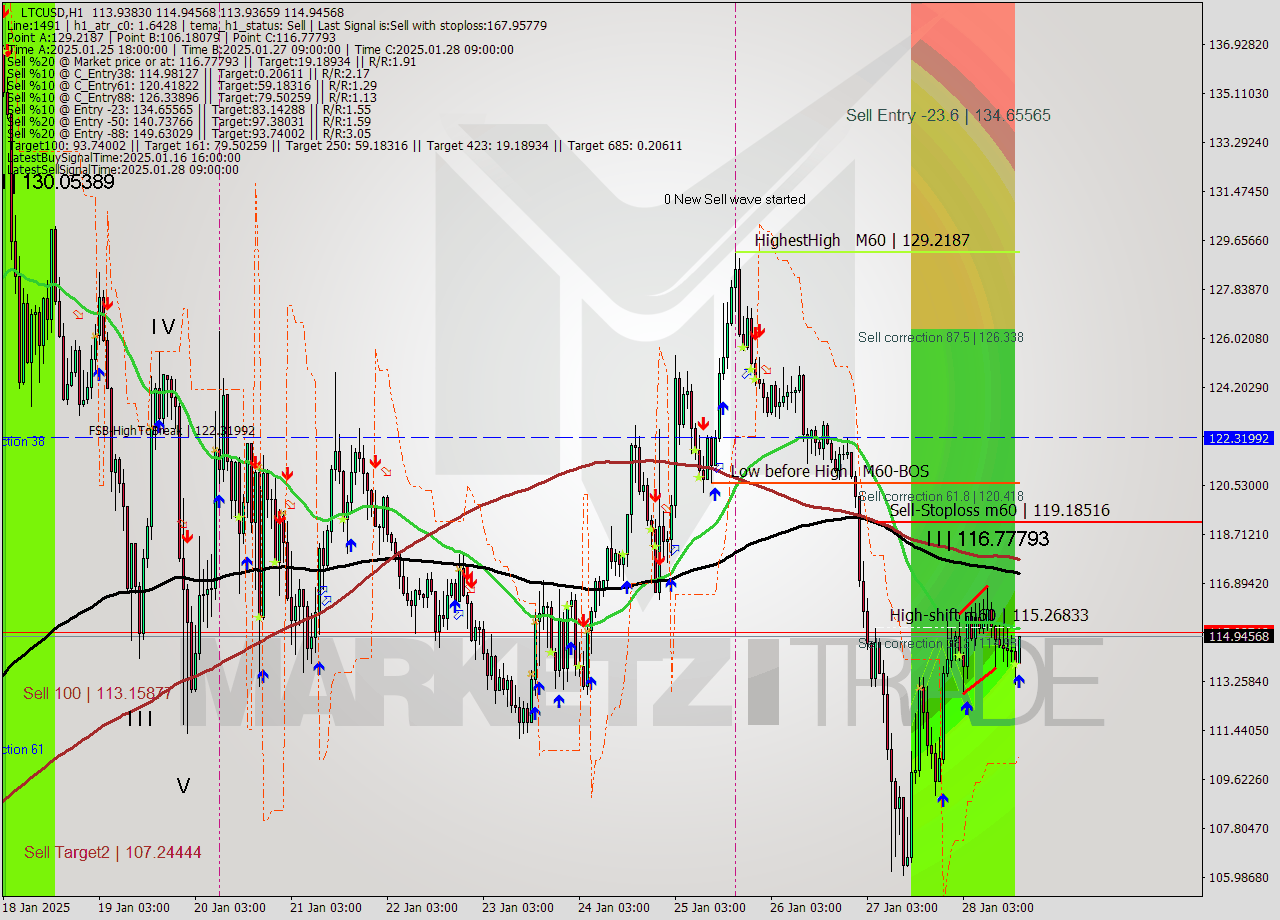Select 'Sell correction 61.8 | 120.418' label

tap(940, 496)
